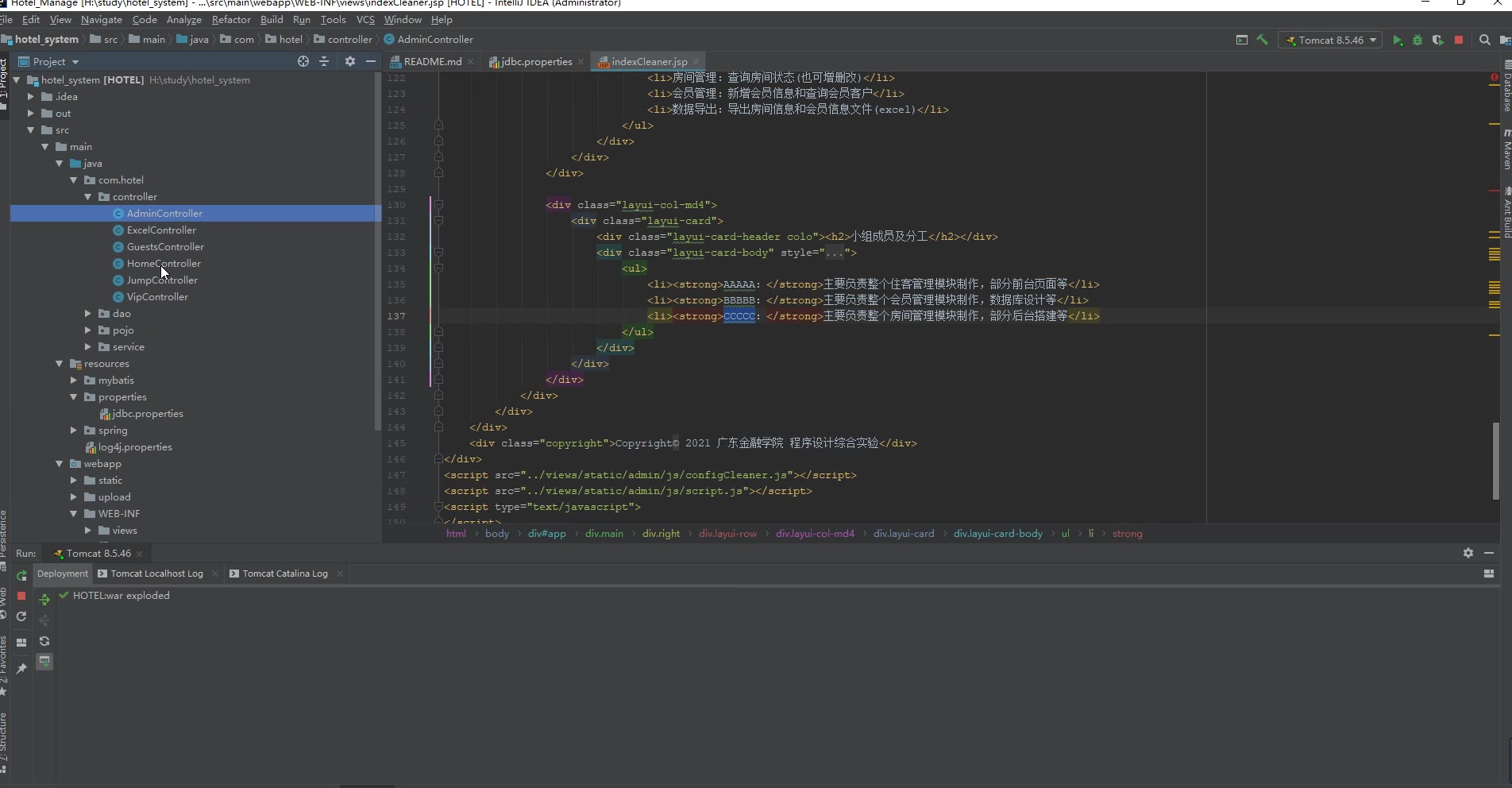
Task: Close Tomcat Catalina Log tab
Action: pos(340,574)
